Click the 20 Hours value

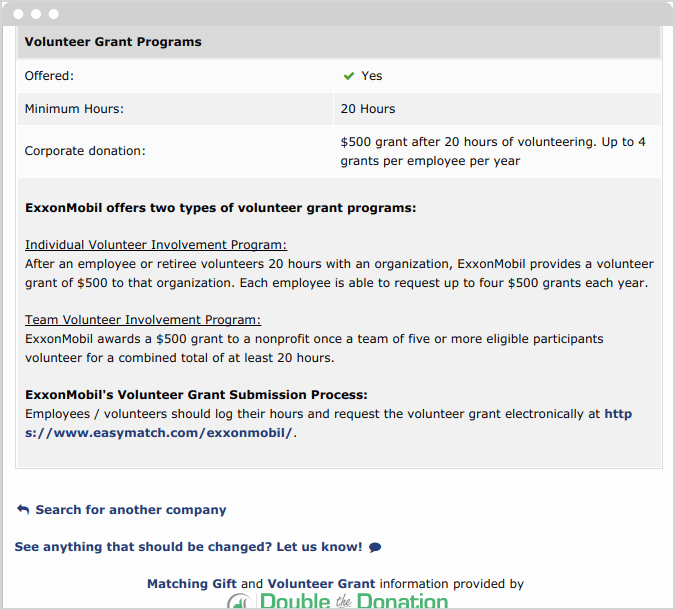tap(368, 109)
